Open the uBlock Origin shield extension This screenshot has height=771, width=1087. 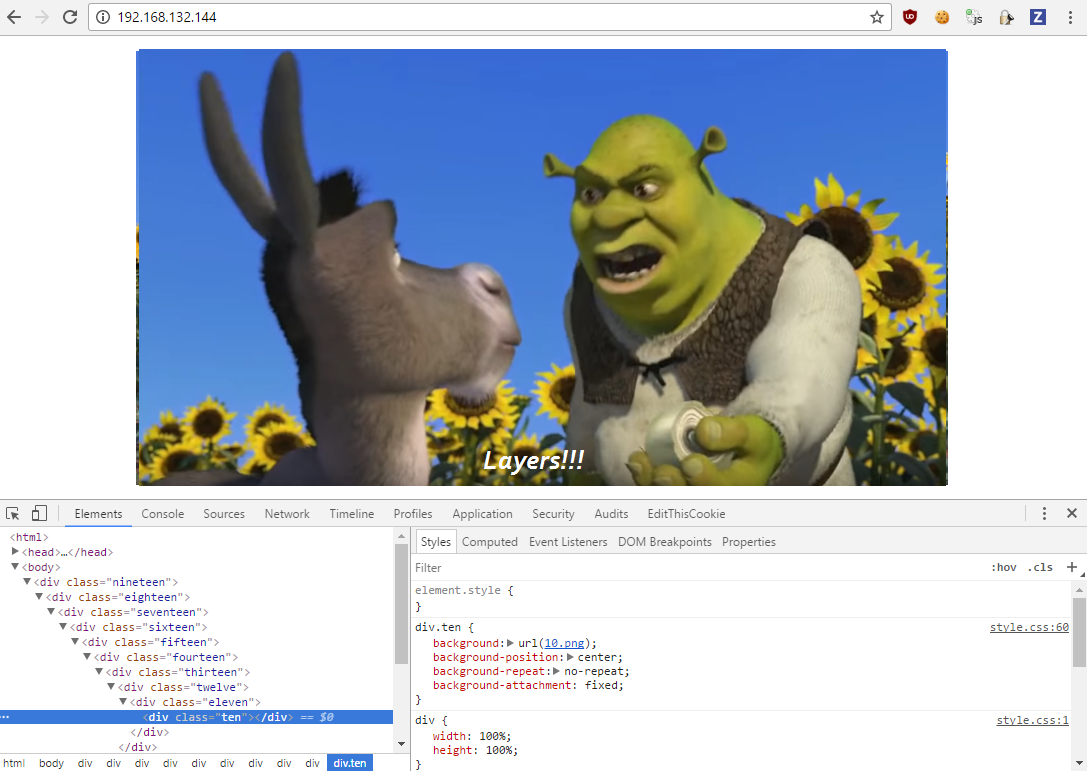pyautogui.click(x=910, y=17)
